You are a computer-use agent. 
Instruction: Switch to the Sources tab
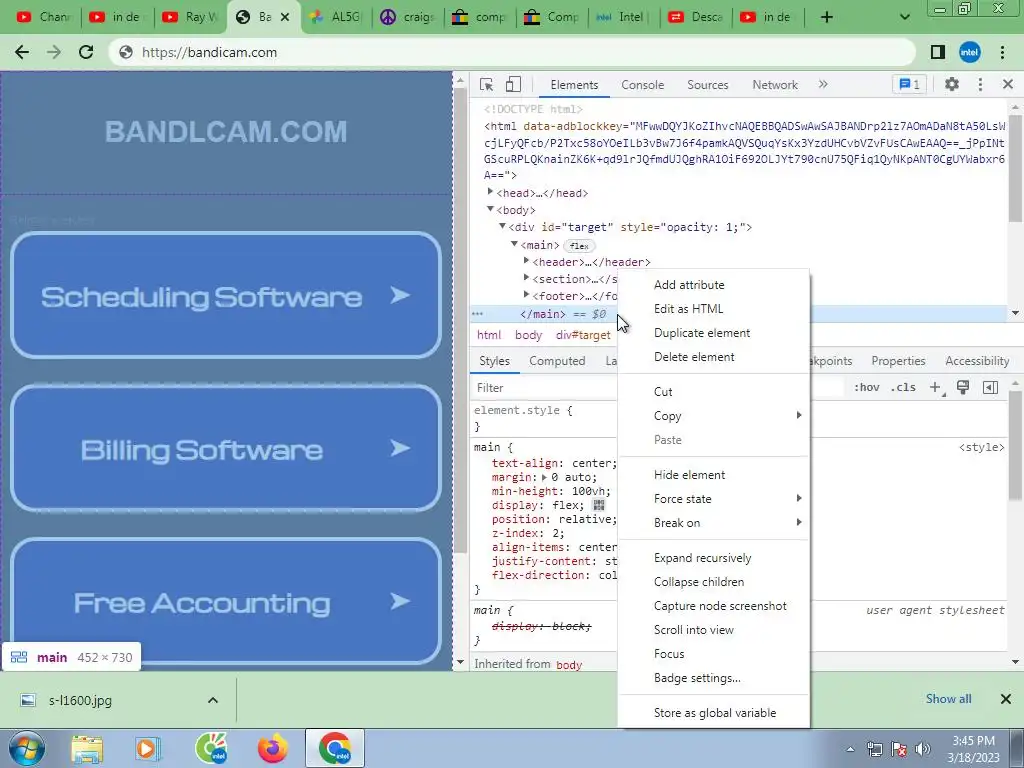coord(707,85)
